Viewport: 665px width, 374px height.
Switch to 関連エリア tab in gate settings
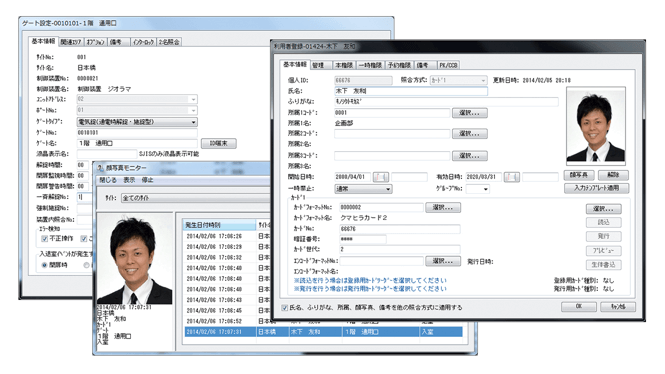[71, 42]
